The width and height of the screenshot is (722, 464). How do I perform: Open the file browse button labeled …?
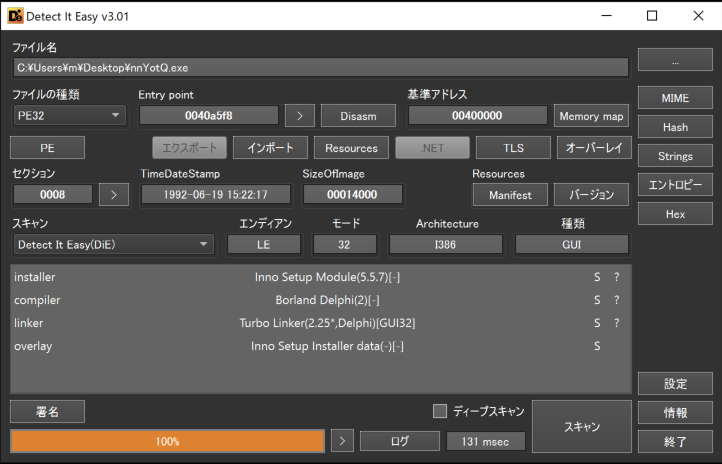click(x=675, y=60)
